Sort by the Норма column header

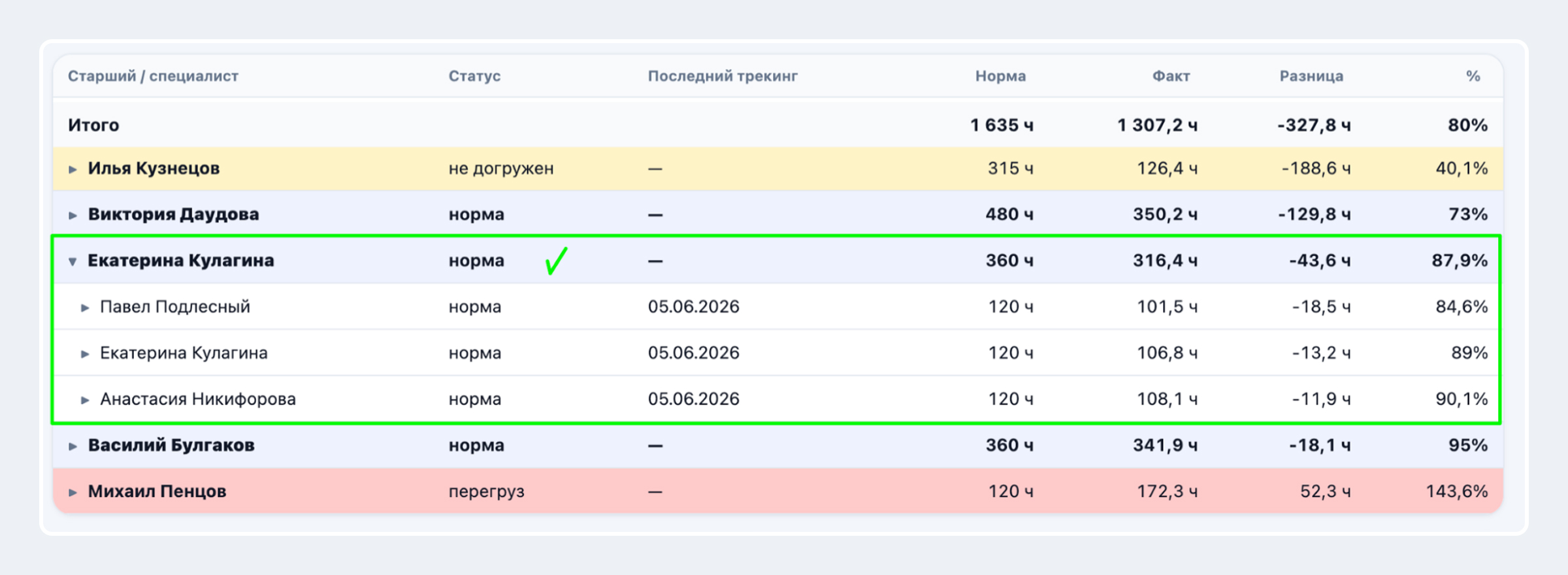[x=1000, y=76]
